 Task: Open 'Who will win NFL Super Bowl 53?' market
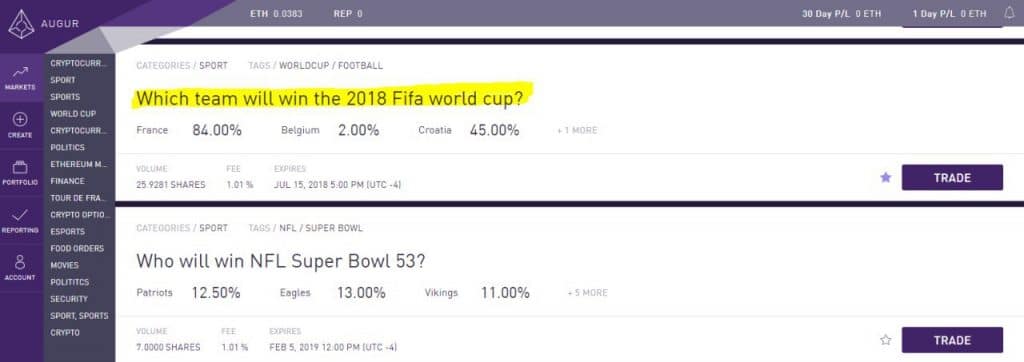(281, 261)
